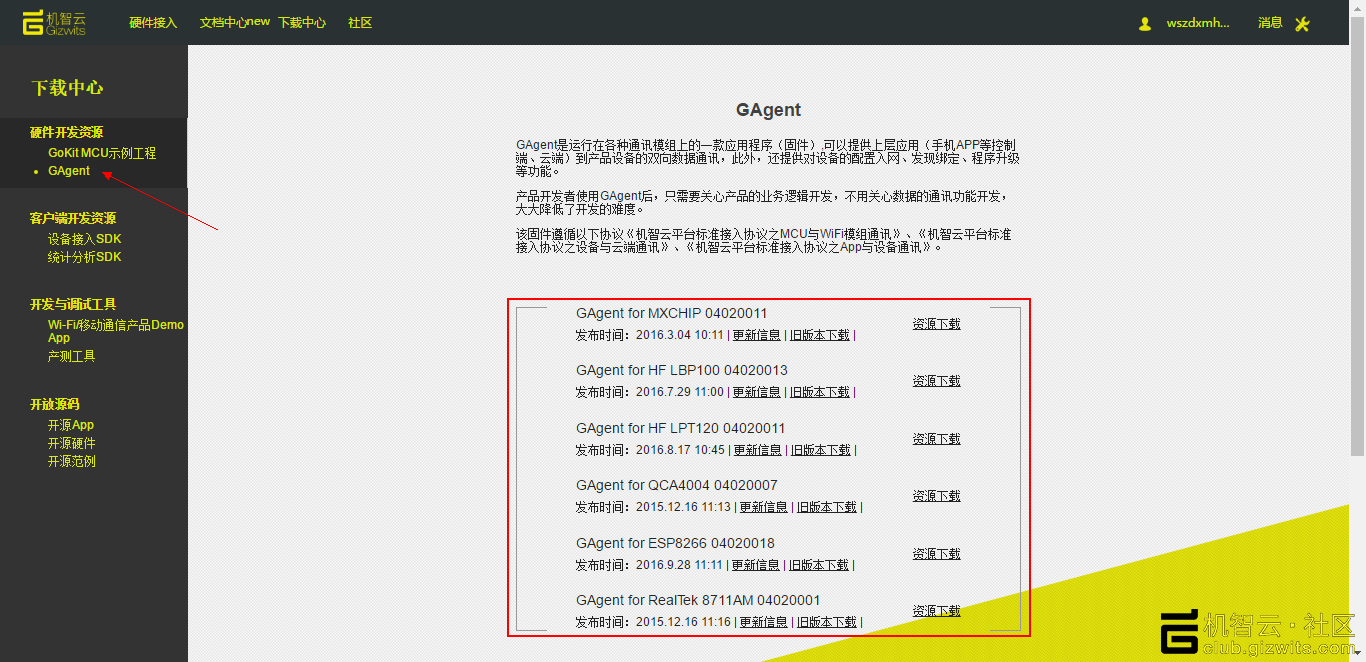
Task: Click 硬件开发资源 section heading
Action: 66,132
